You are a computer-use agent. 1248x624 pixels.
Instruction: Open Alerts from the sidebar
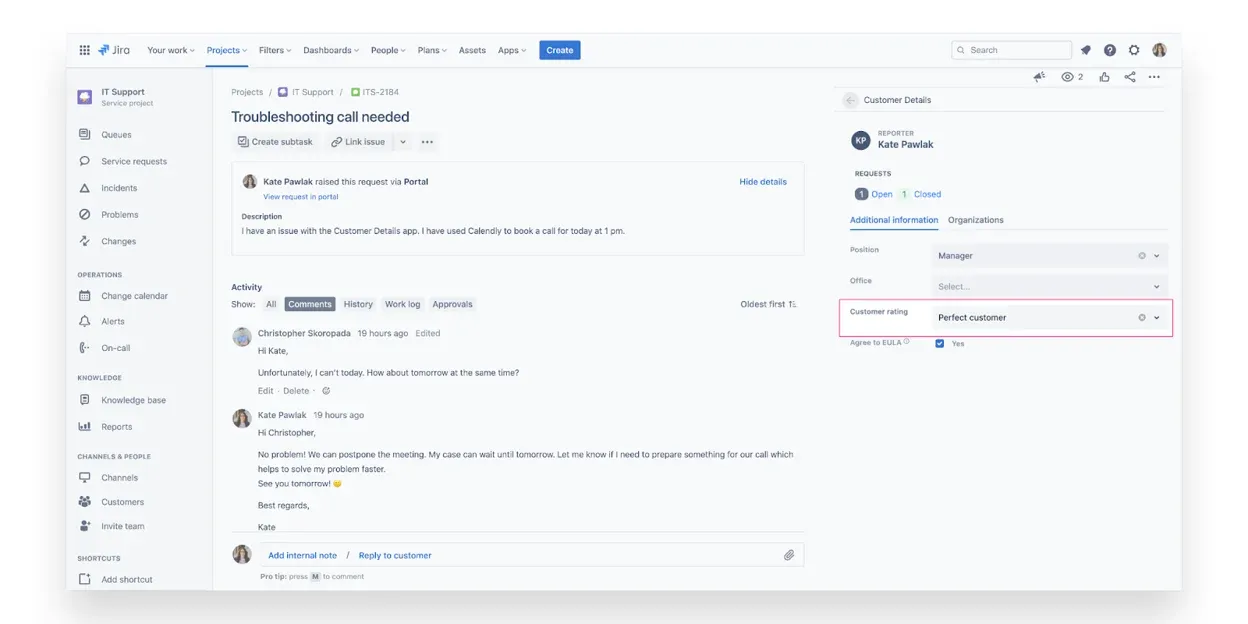pos(111,321)
